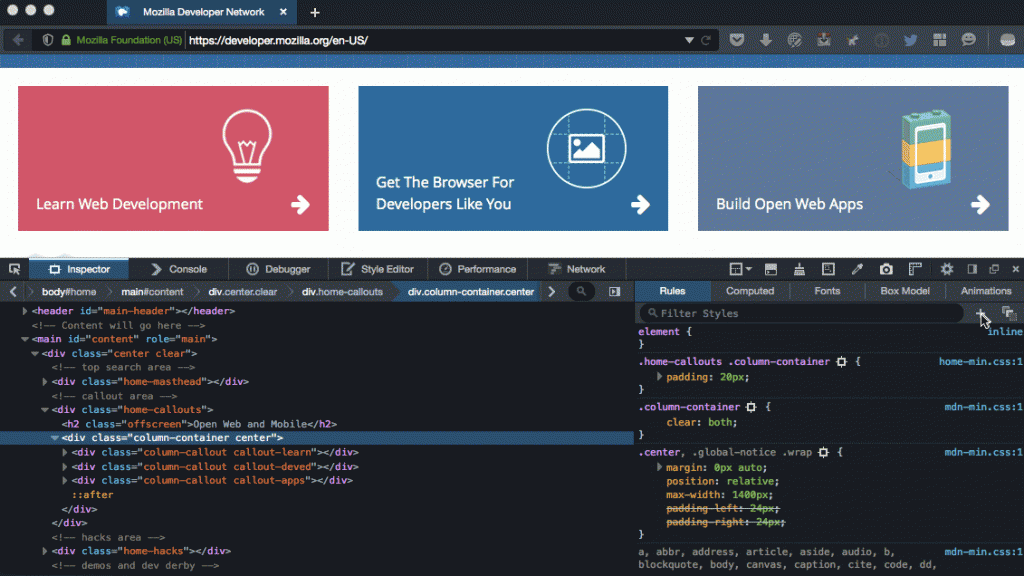
Task: Highlight elements matching .center selector
Action: tap(824, 452)
